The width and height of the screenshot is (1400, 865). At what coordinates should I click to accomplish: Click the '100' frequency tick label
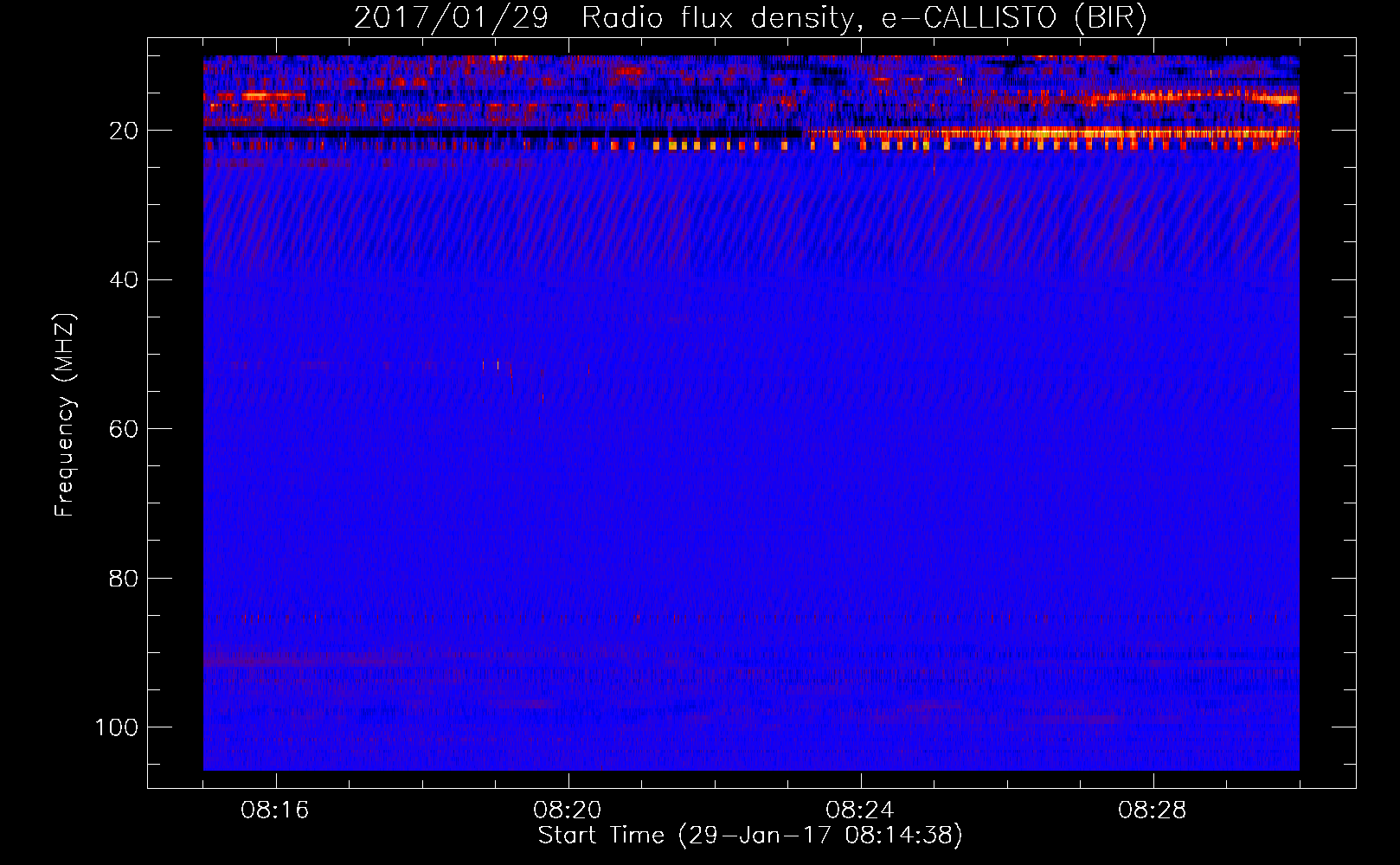coord(117,727)
